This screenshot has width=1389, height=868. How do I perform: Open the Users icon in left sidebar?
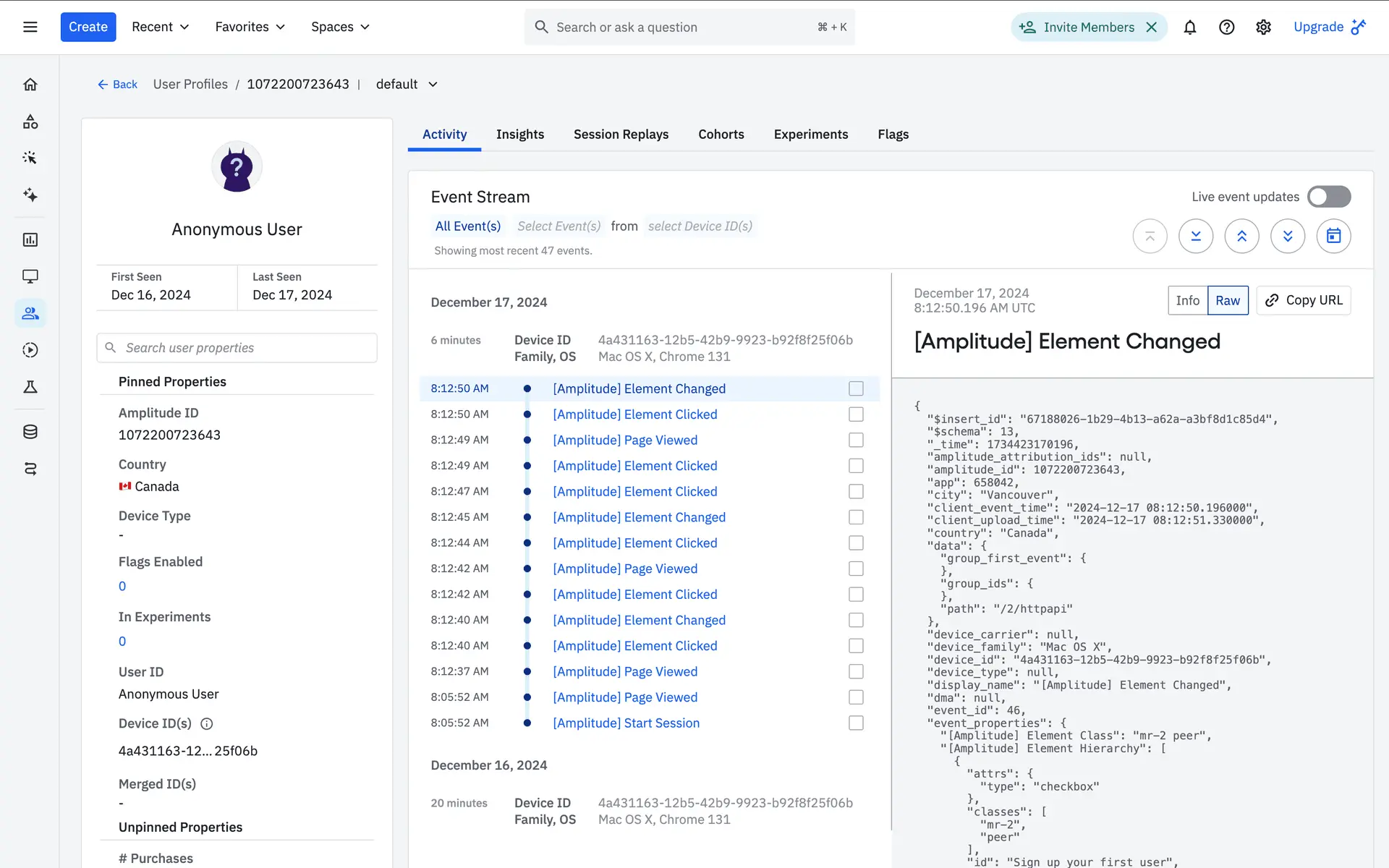[x=30, y=313]
